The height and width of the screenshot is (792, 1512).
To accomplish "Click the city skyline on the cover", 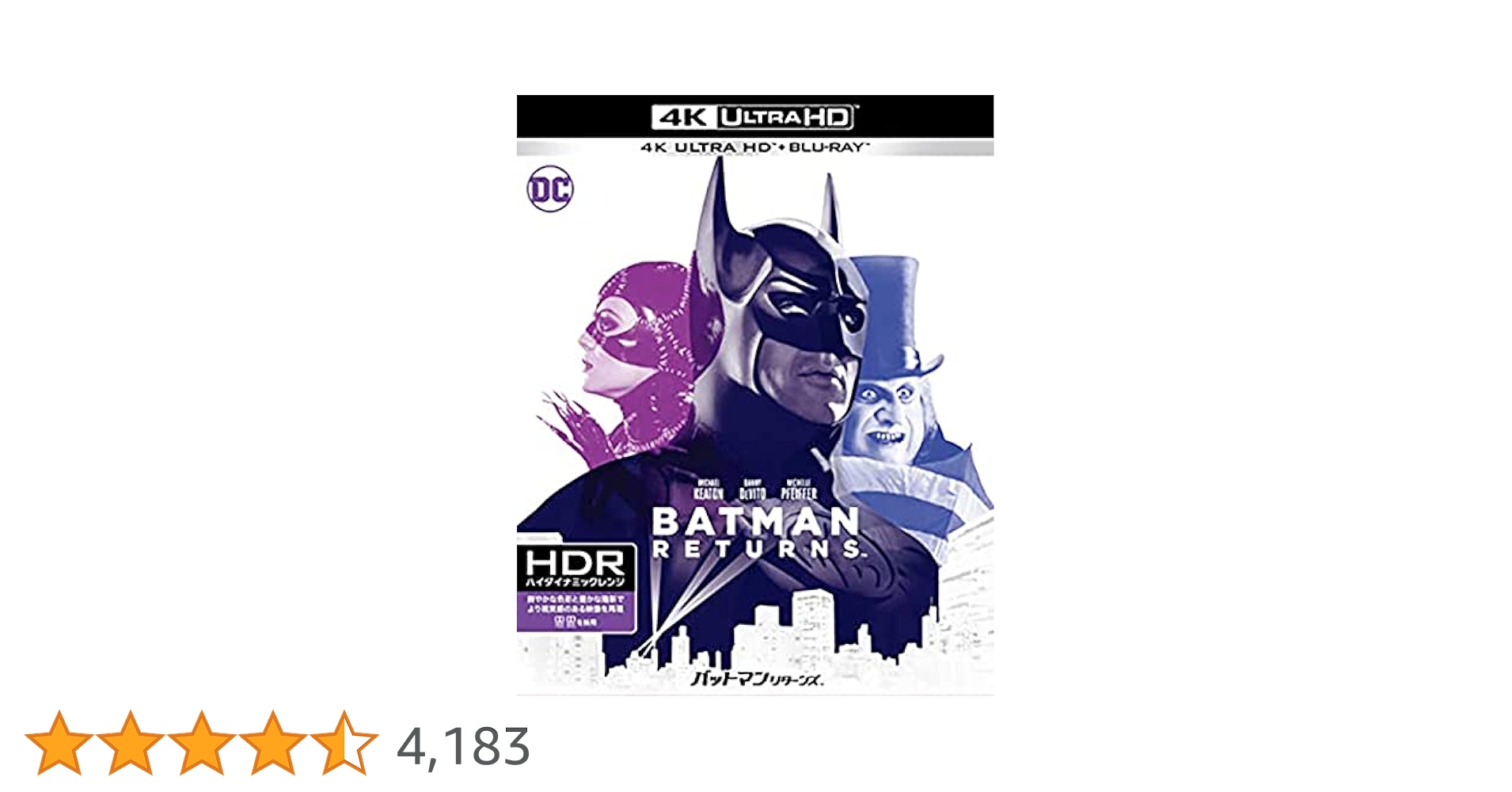I will (x=792, y=634).
